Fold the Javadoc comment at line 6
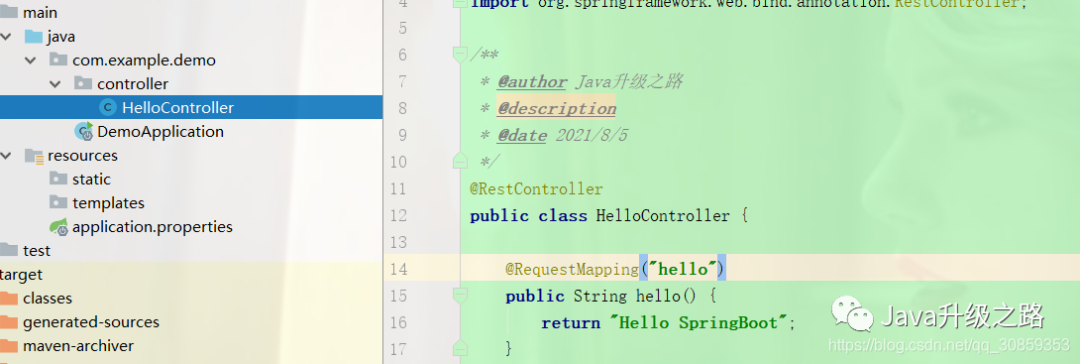1080x364 pixels. [x=460, y=54]
